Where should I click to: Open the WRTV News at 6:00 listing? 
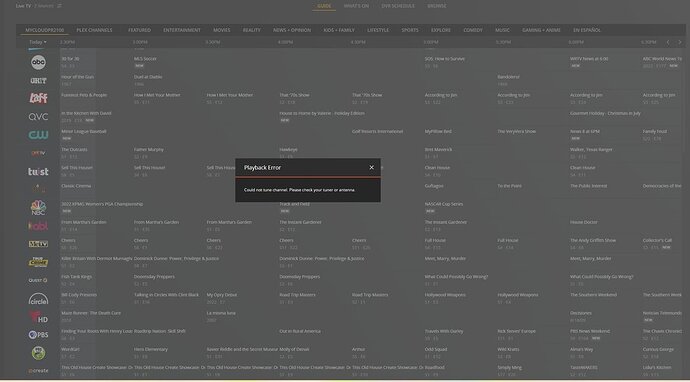point(589,59)
